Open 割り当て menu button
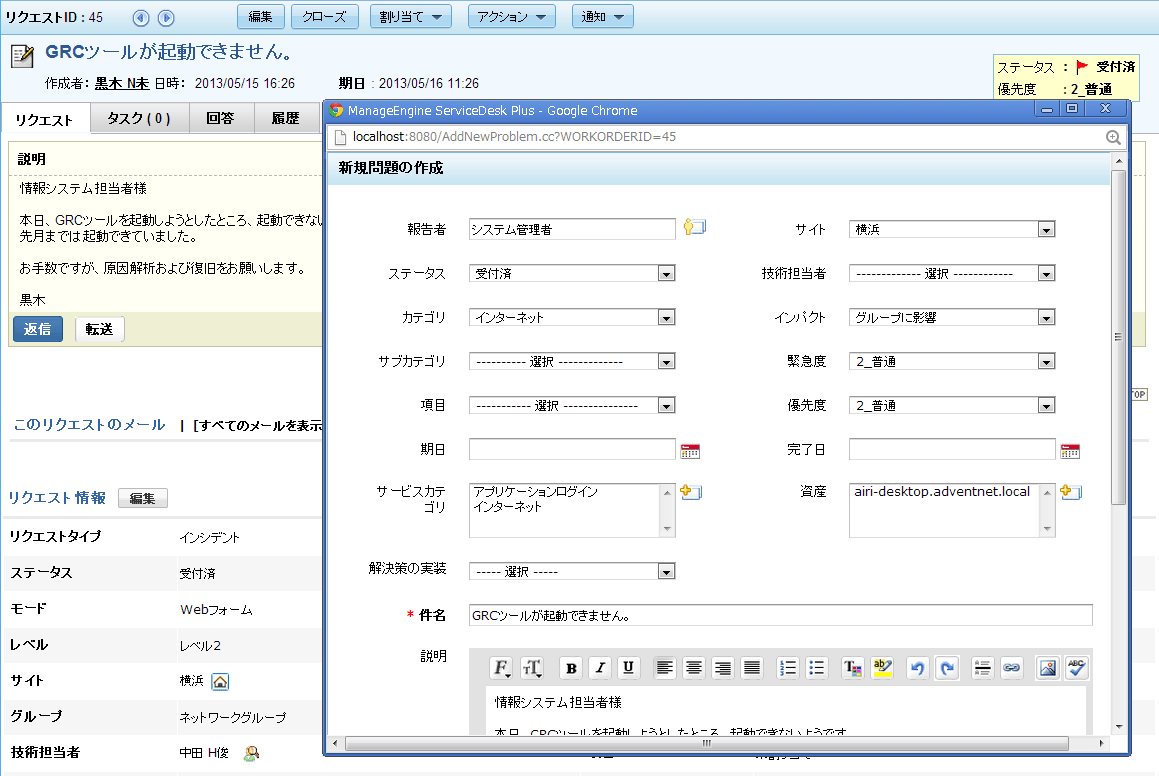The image size is (1159, 776). tap(410, 16)
